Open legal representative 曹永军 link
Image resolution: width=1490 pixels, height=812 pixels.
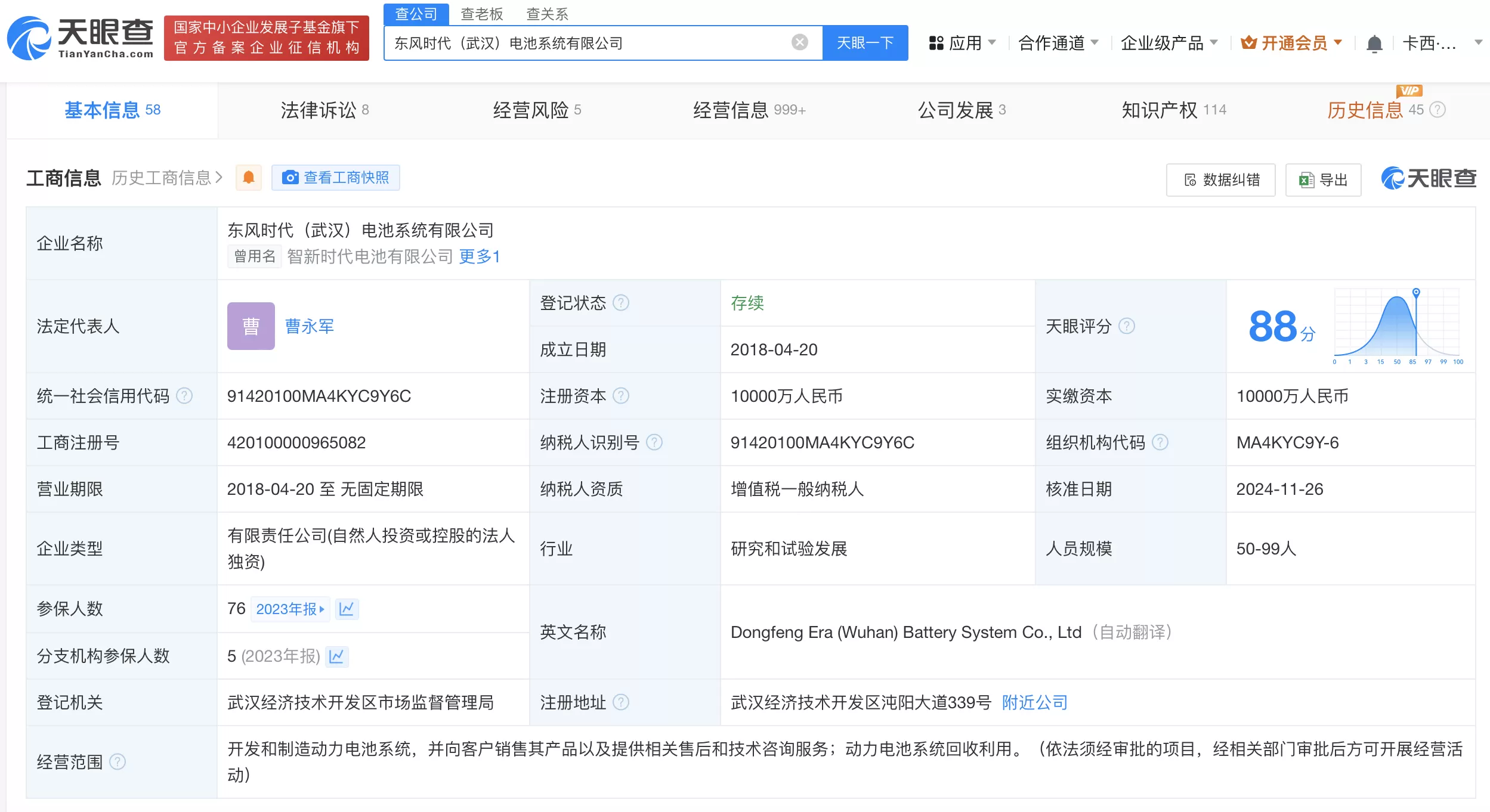(309, 326)
